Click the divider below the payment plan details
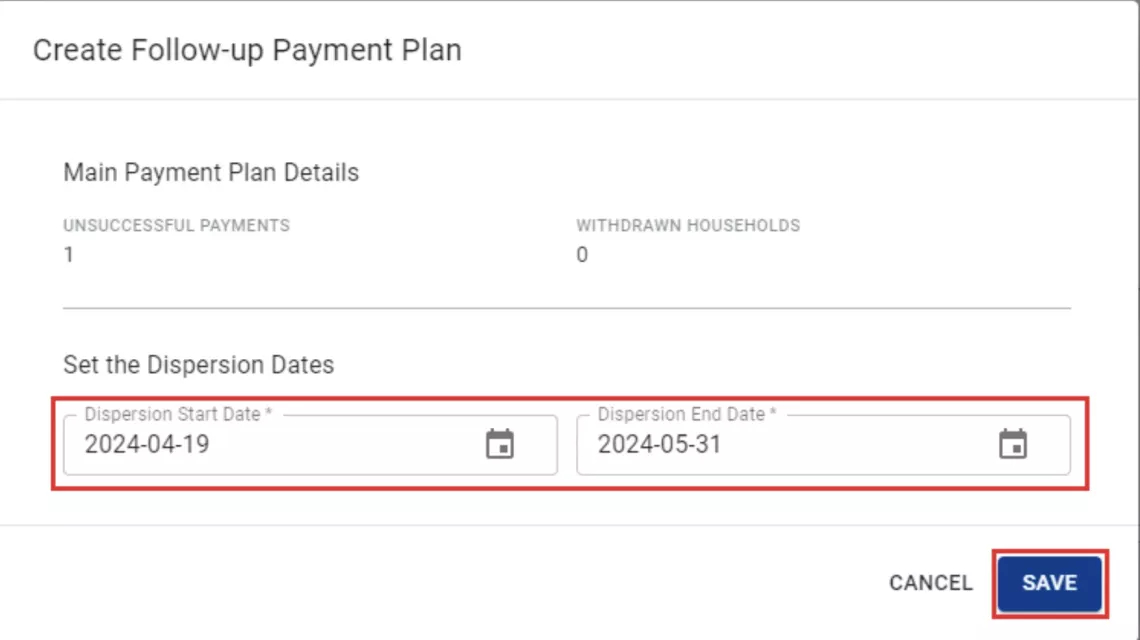Image resolution: width=1140 pixels, height=640 pixels. coord(567,308)
